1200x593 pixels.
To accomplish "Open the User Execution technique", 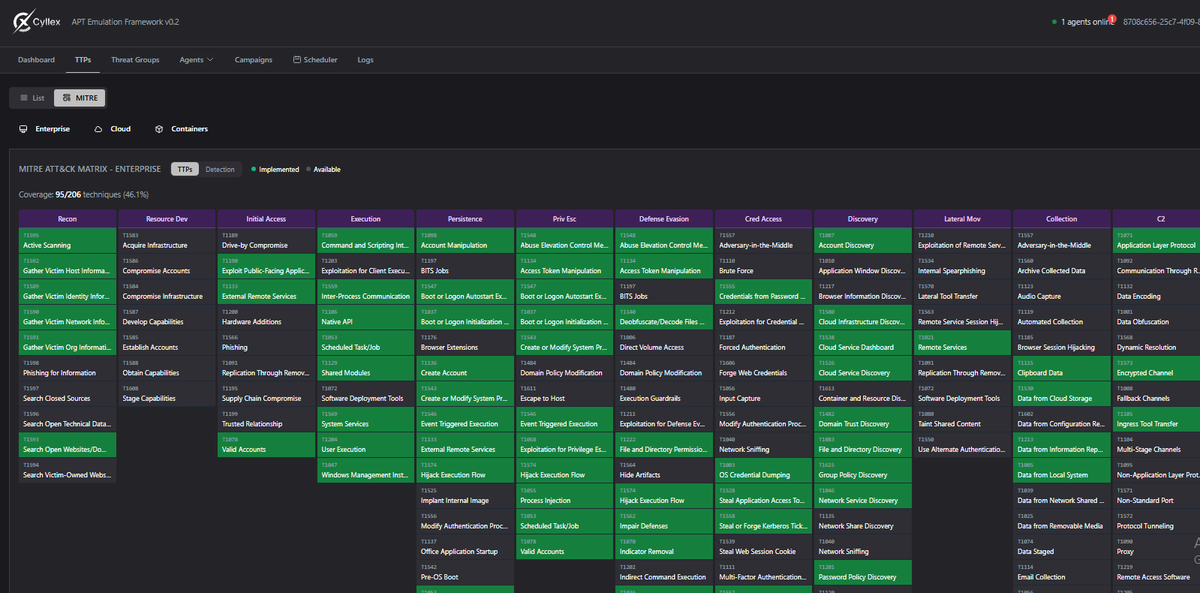I will (x=365, y=445).
